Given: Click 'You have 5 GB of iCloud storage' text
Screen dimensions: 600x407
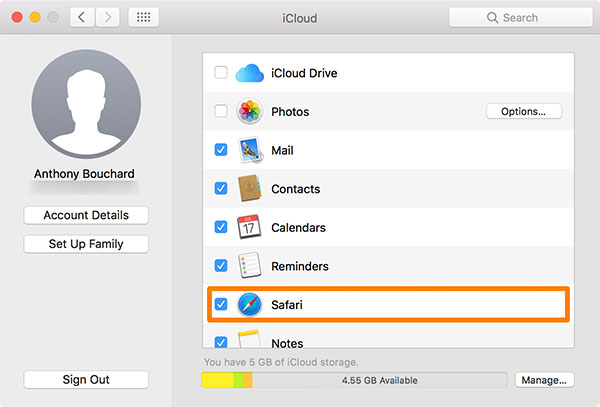Looking at the screenshot, I should (x=281, y=362).
